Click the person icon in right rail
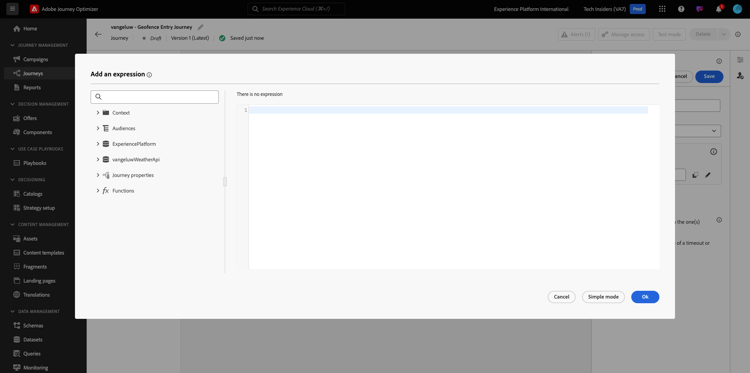Screen dimensions: 750x373 (740, 76)
